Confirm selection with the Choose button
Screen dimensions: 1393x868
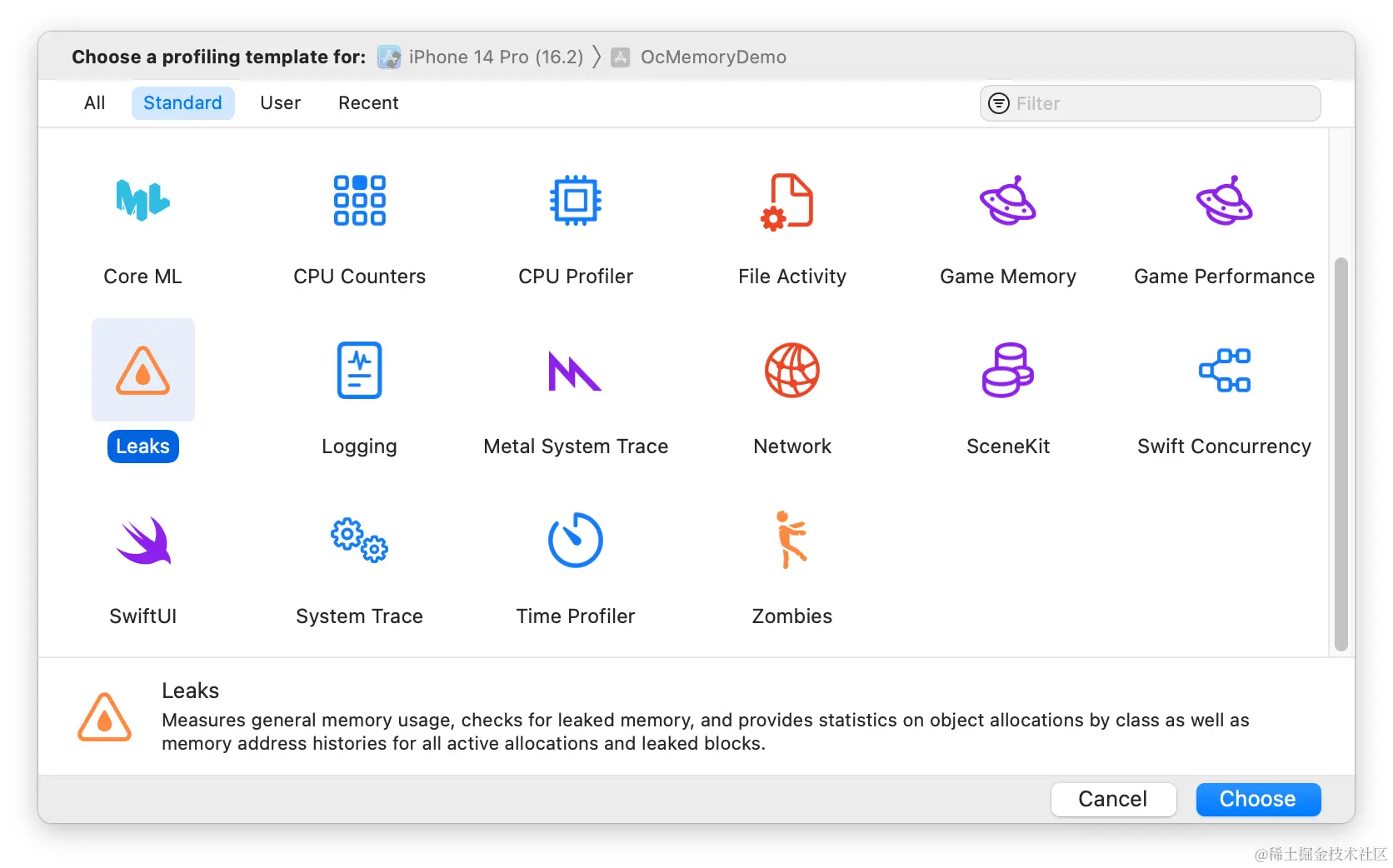[x=1258, y=799]
